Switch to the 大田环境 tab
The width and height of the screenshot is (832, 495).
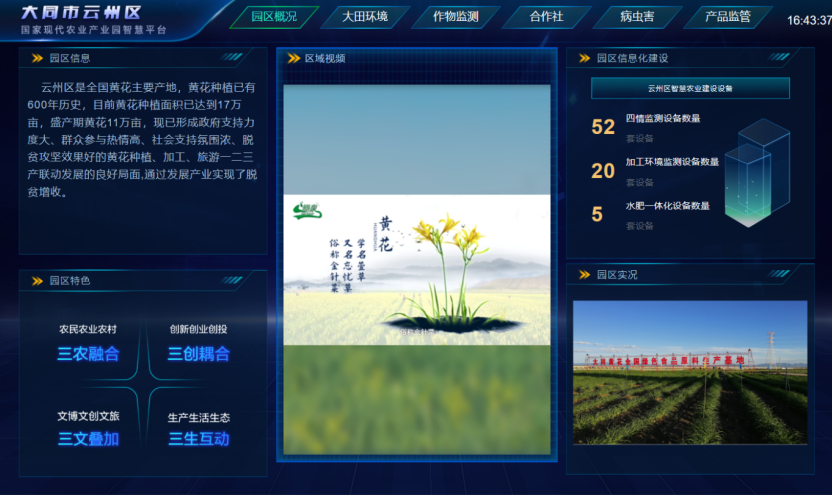(x=364, y=17)
